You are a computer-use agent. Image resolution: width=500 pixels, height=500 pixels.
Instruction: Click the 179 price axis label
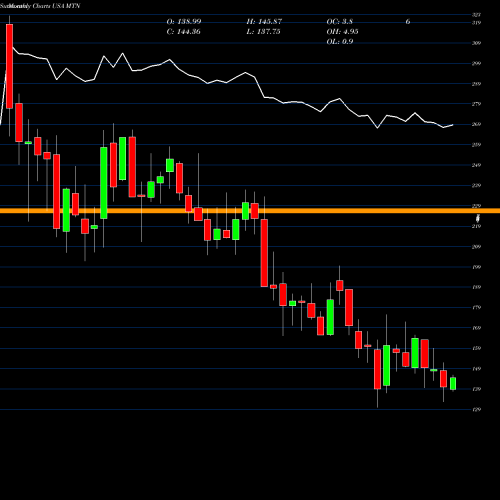click(476, 307)
